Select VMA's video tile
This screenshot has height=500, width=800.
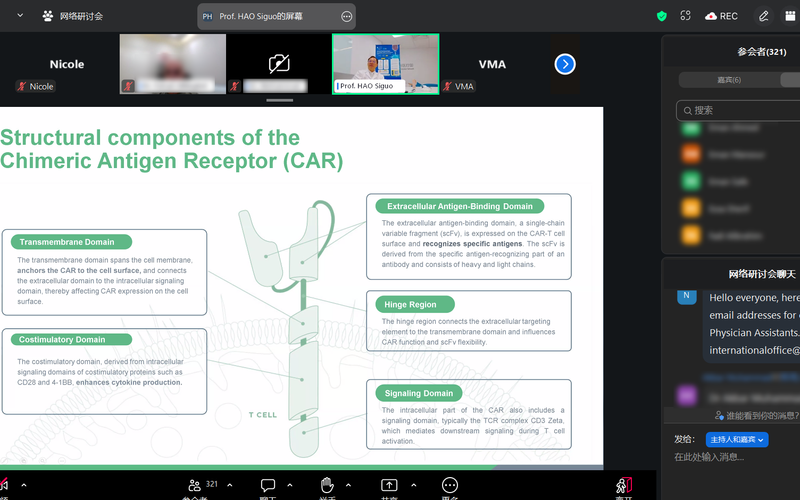(492, 64)
